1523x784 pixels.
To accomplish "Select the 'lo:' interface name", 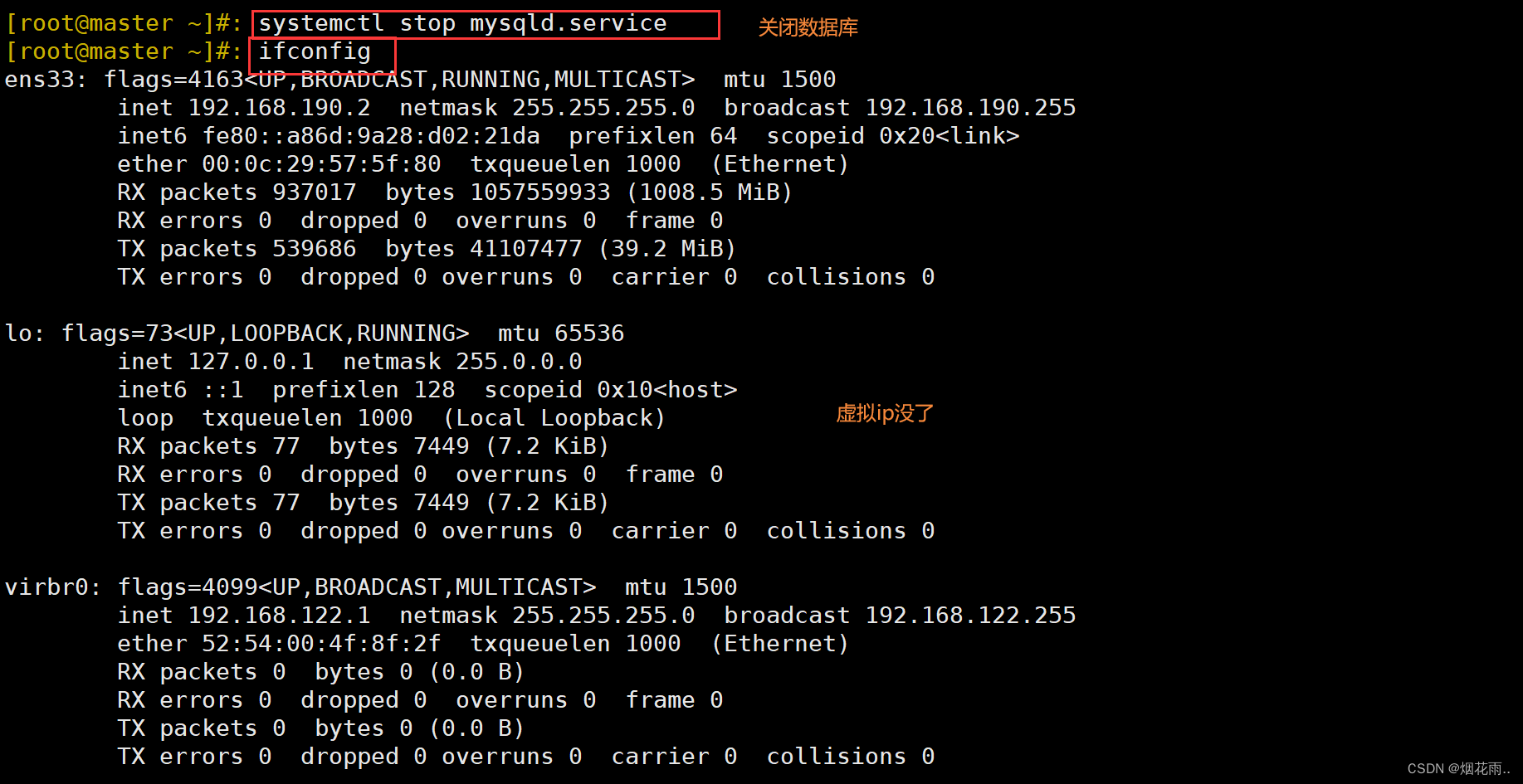I will pos(24,334).
